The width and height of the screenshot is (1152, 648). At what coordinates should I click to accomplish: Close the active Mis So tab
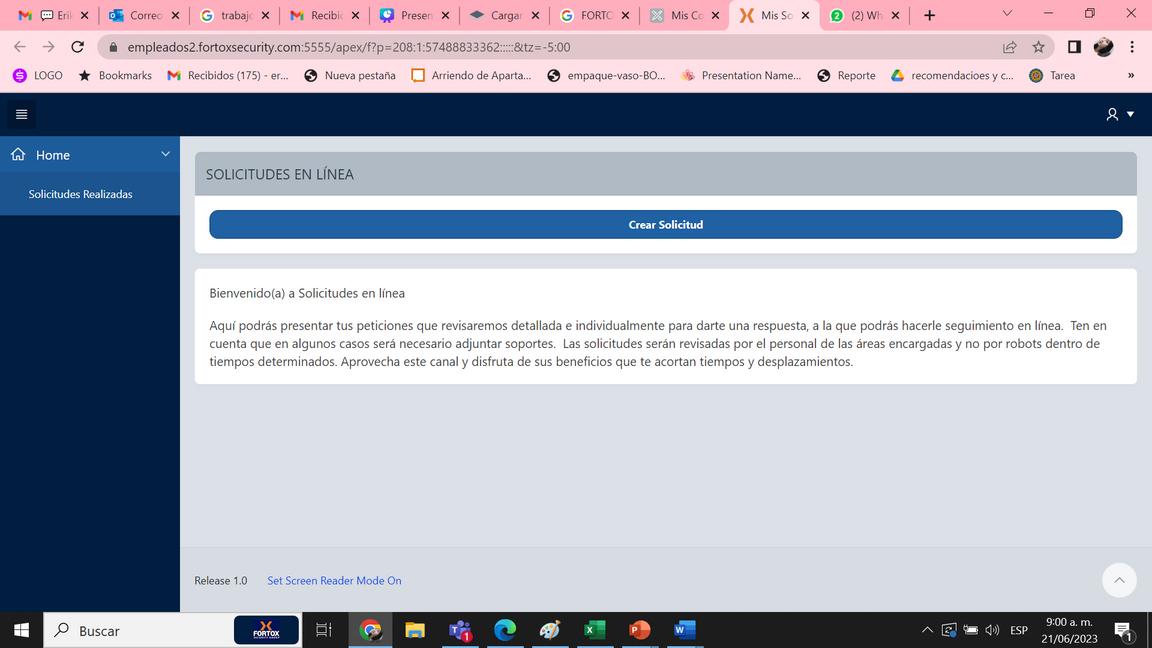click(805, 15)
